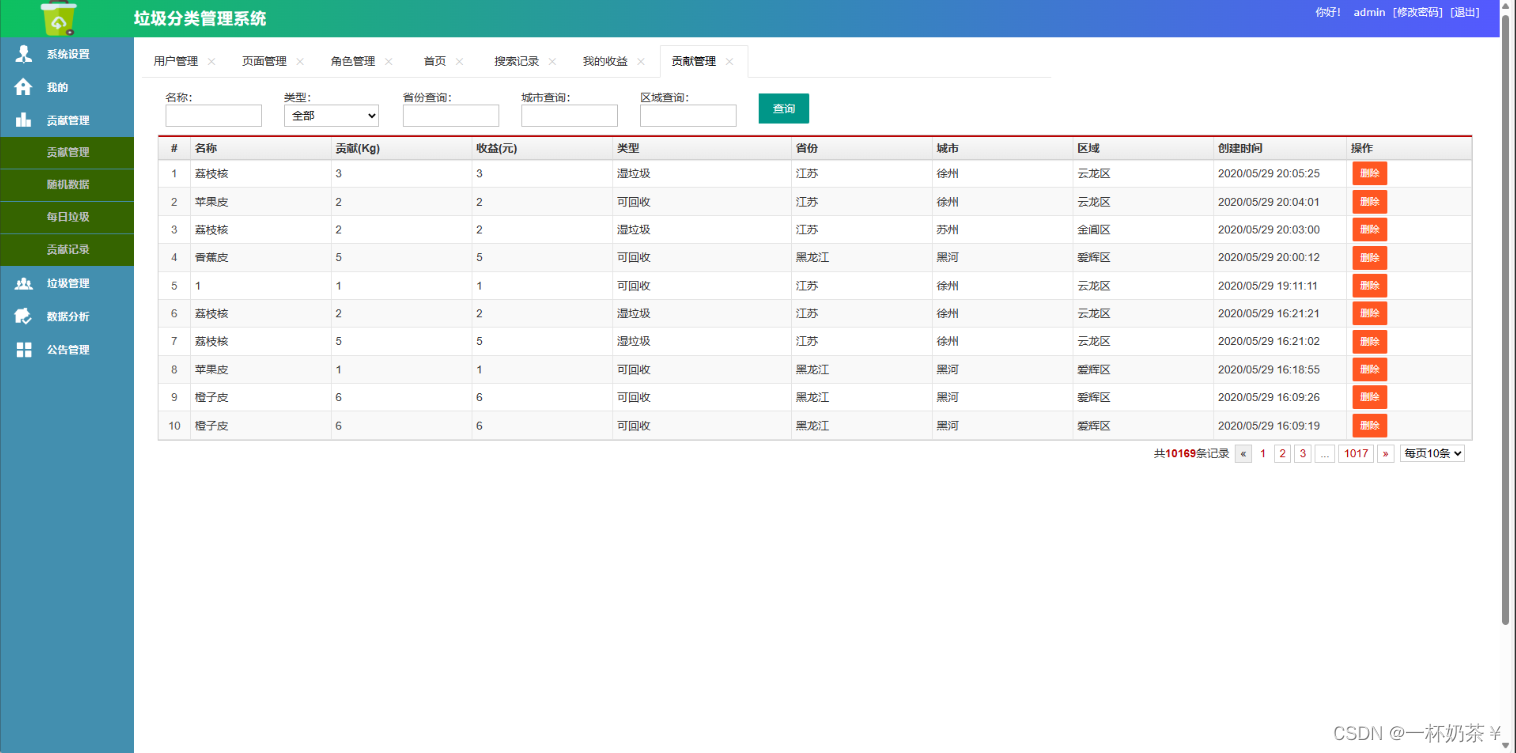Focus the 省份查询 input field
This screenshot has width=1516, height=753.
pos(451,116)
